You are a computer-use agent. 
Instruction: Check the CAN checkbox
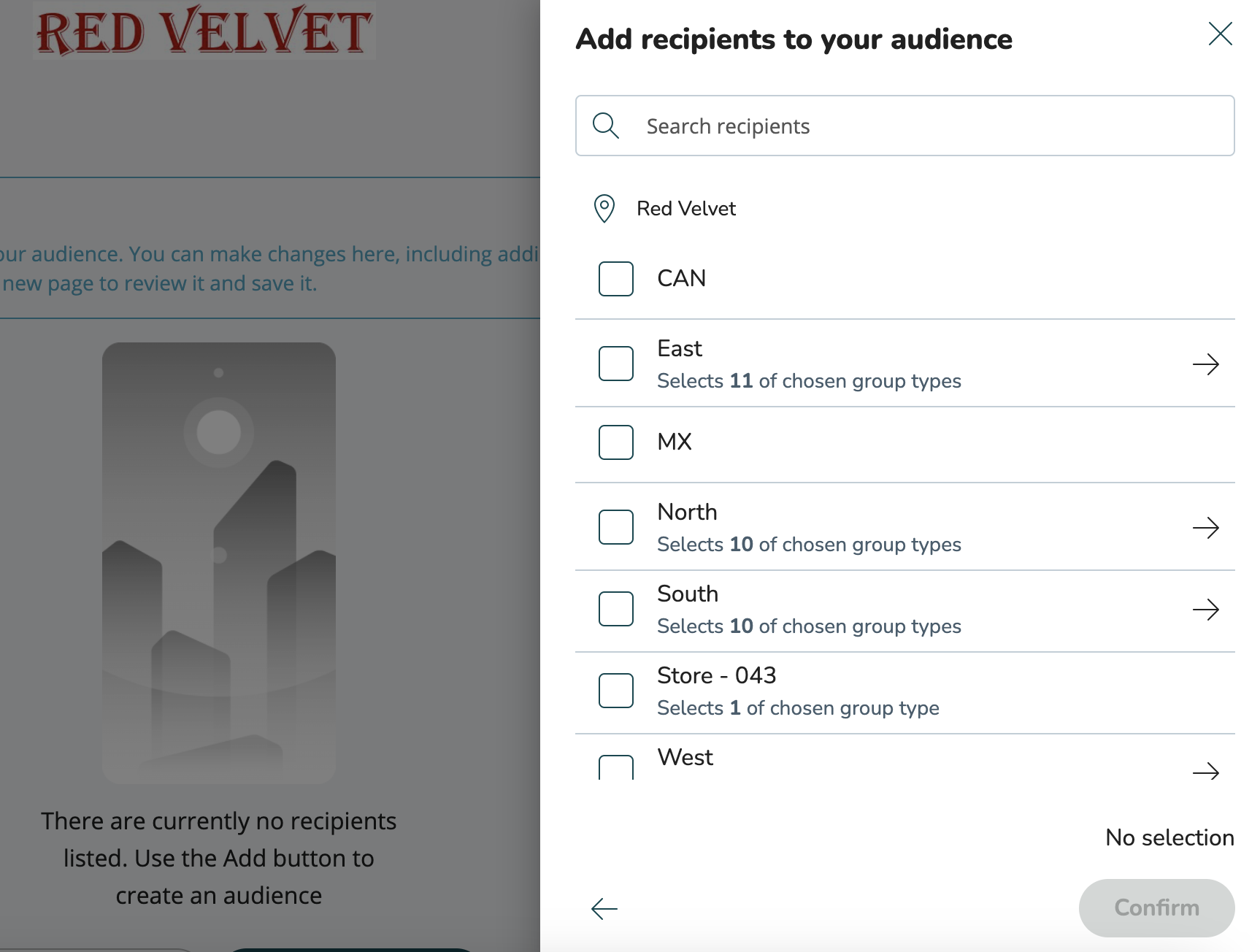(616, 279)
